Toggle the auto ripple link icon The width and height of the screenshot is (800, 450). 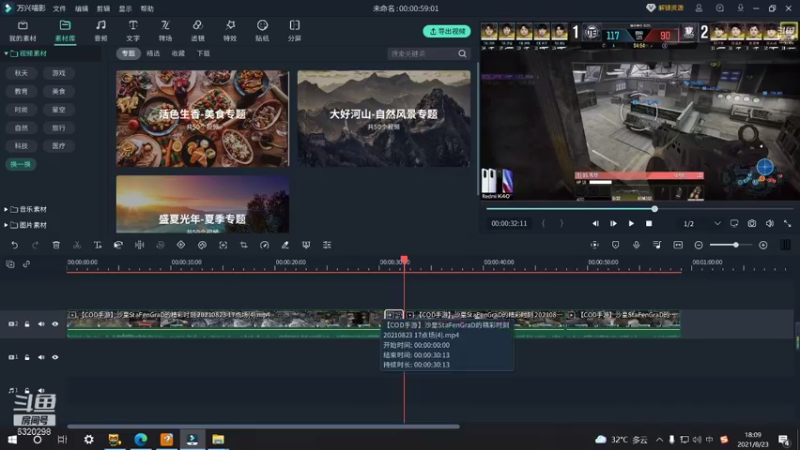[27, 264]
